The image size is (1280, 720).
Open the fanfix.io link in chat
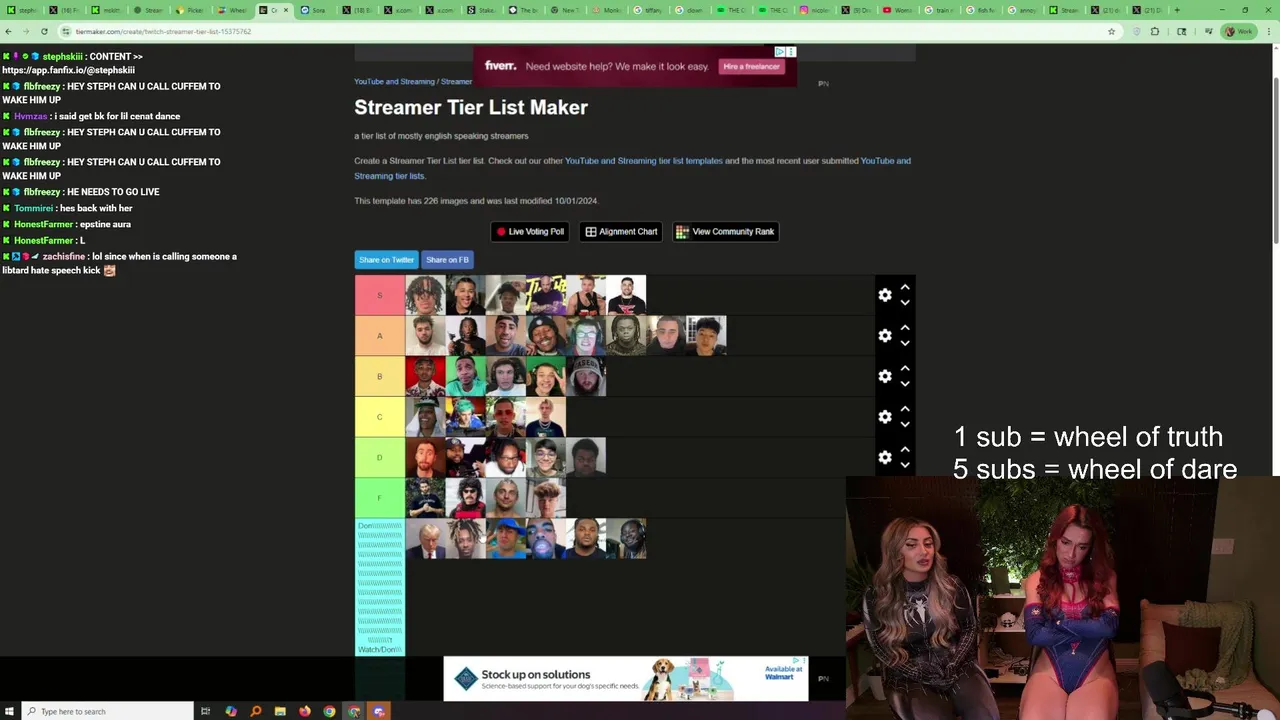pyautogui.click(x=68, y=70)
